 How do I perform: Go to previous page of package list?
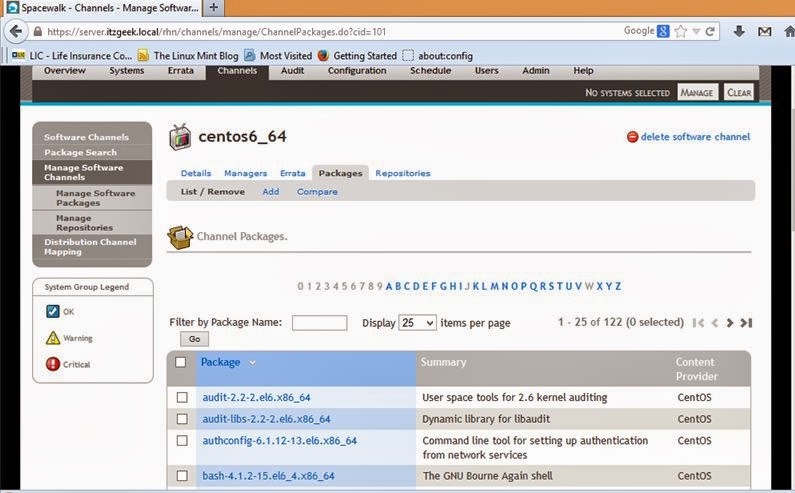pos(715,323)
